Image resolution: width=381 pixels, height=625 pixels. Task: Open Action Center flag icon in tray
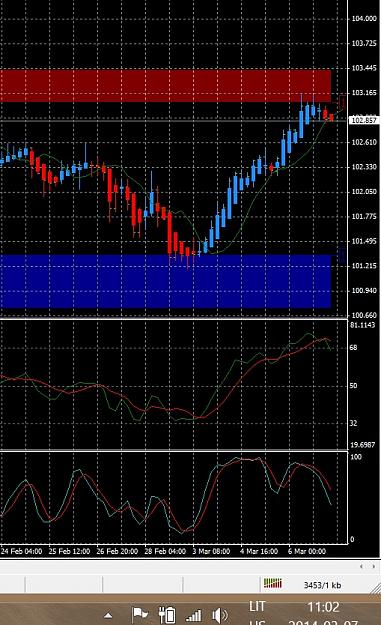pos(140,614)
